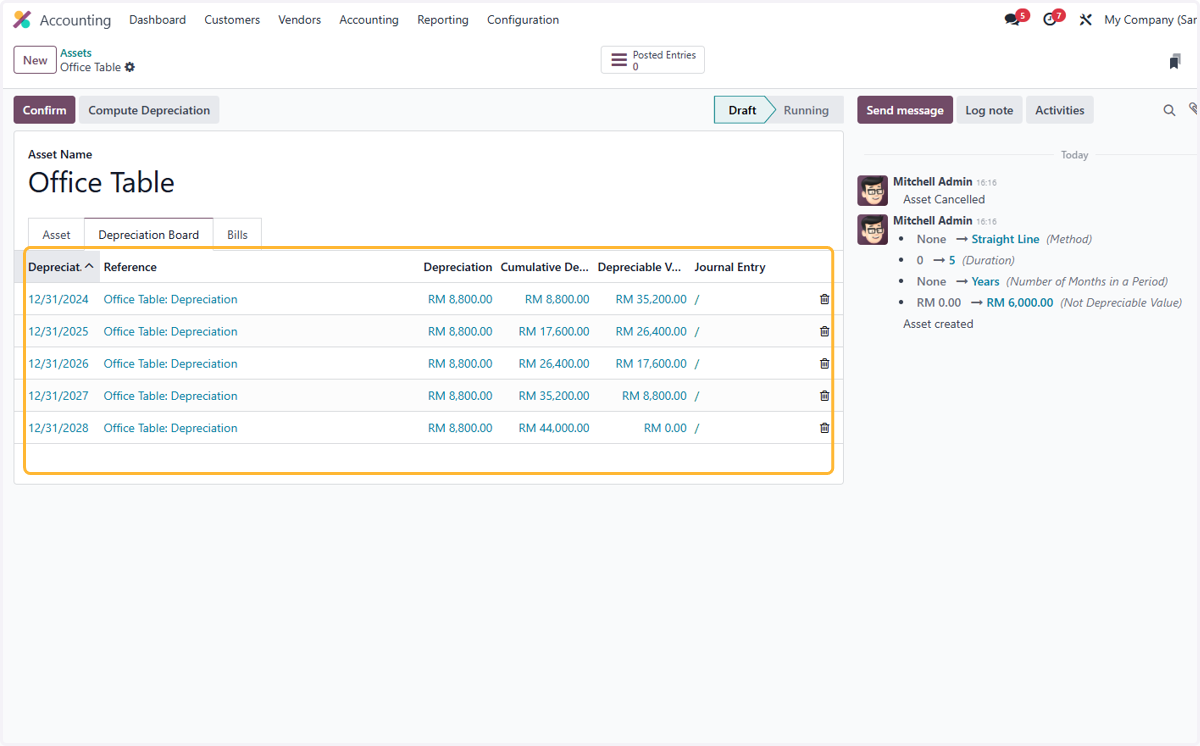Delete the 12/31/2025 depreciation line
Screen dimensions: 1200x746
tap(824, 331)
